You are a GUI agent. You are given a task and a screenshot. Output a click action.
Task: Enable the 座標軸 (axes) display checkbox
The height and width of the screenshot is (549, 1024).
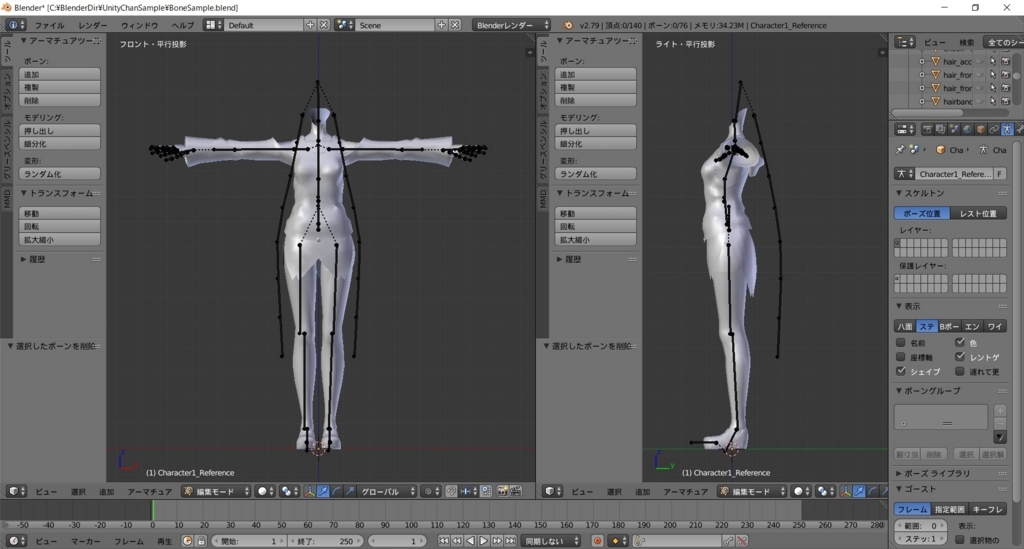click(x=901, y=357)
